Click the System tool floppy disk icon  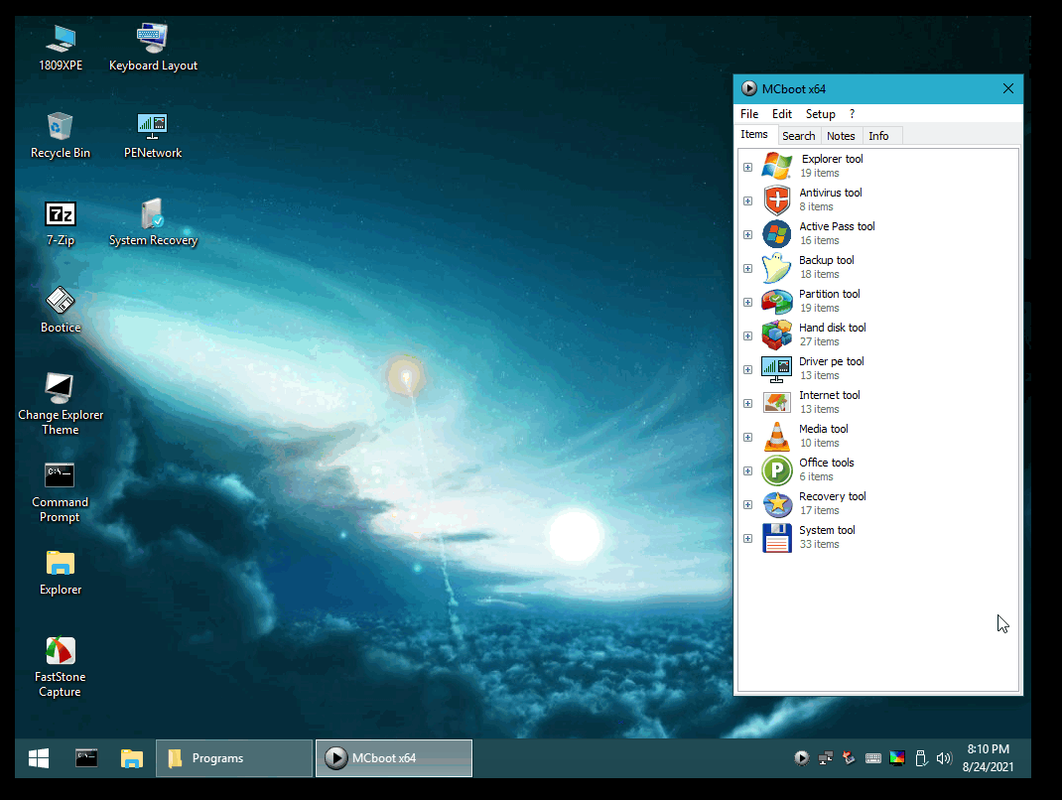[x=776, y=538]
